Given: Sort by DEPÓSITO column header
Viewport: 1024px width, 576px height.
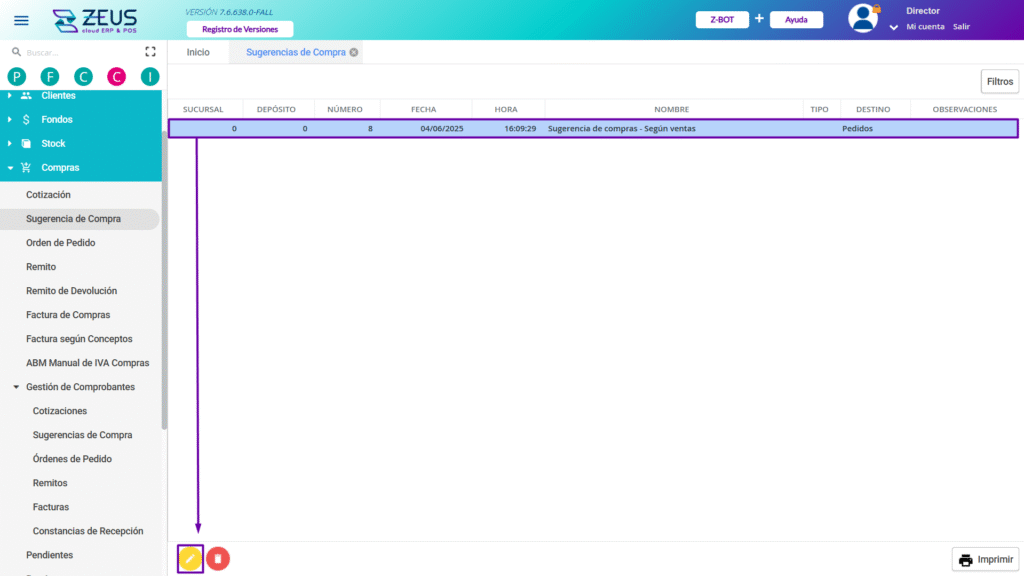Looking at the screenshot, I should [276, 110].
